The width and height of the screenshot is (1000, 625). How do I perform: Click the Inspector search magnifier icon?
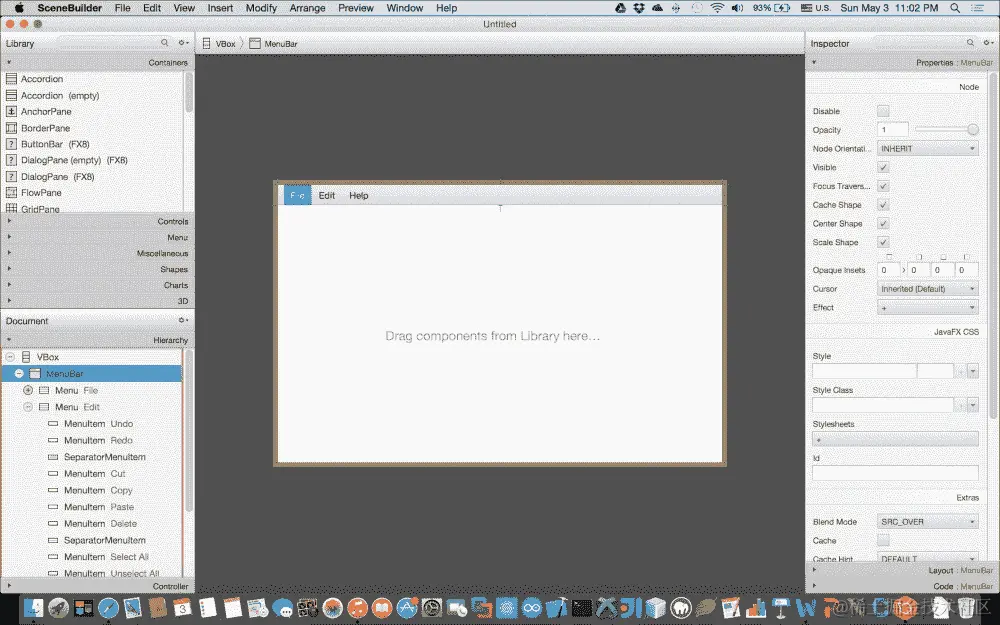[970, 43]
